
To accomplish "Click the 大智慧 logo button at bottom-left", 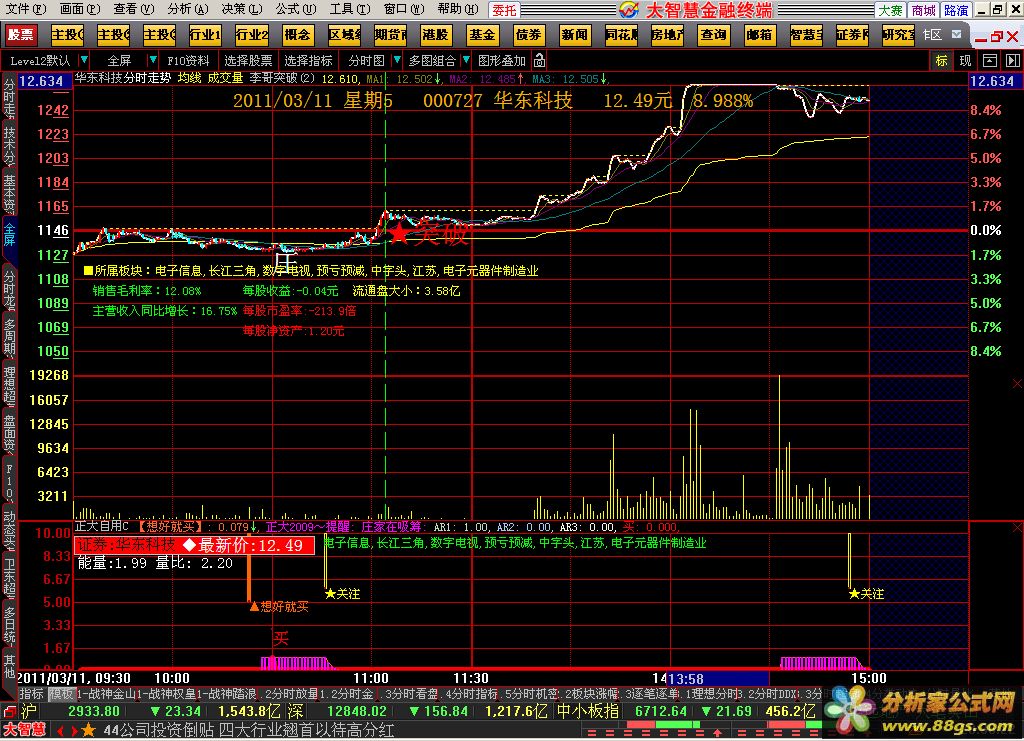I will [x=24, y=730].
